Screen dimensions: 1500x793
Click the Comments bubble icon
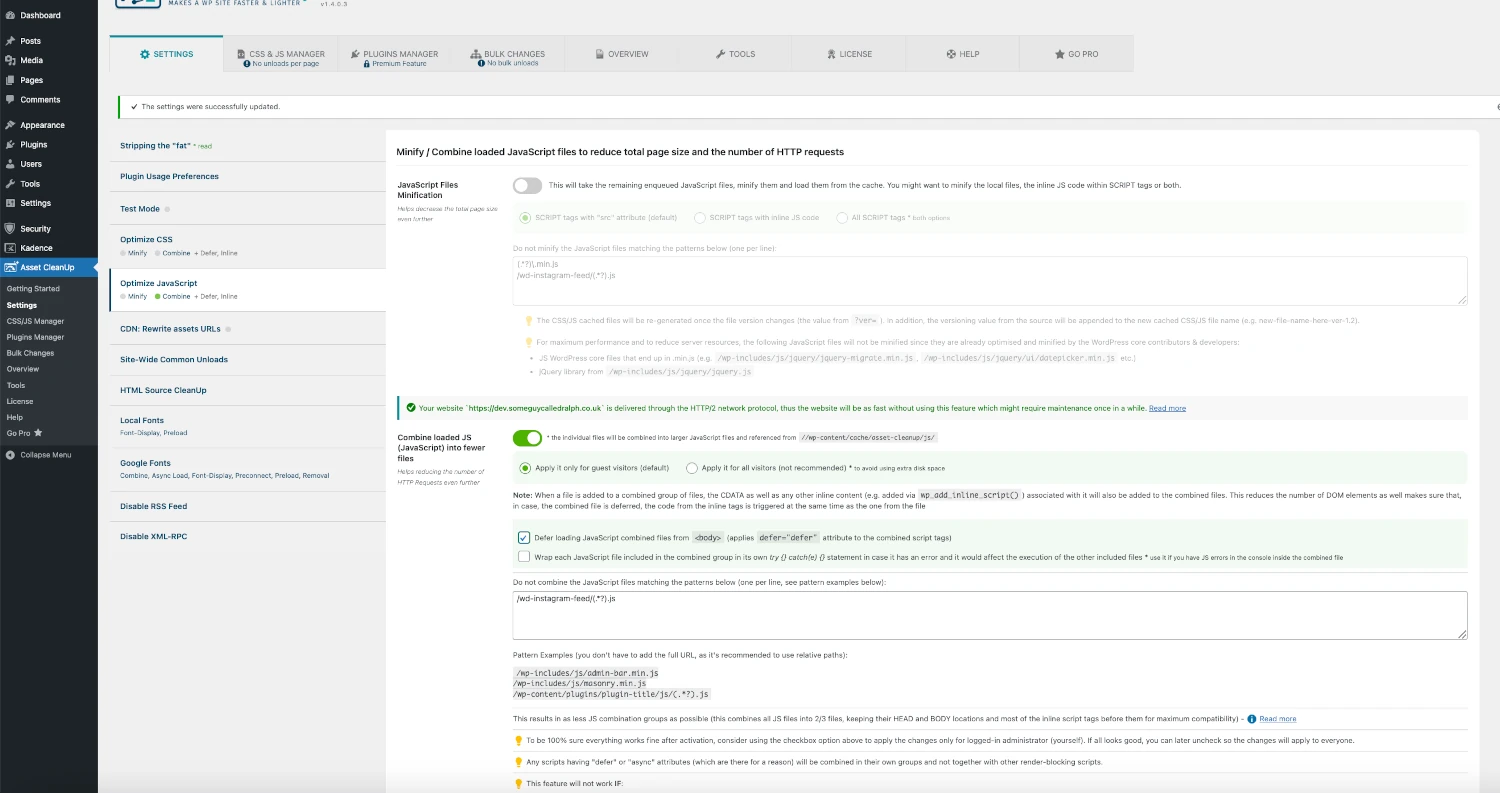[10, 99]
